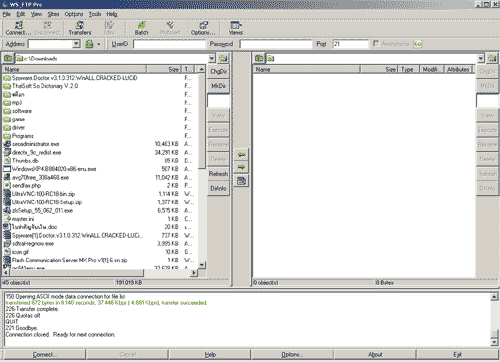
Task: Open the View menu
Action: point(36,14)
